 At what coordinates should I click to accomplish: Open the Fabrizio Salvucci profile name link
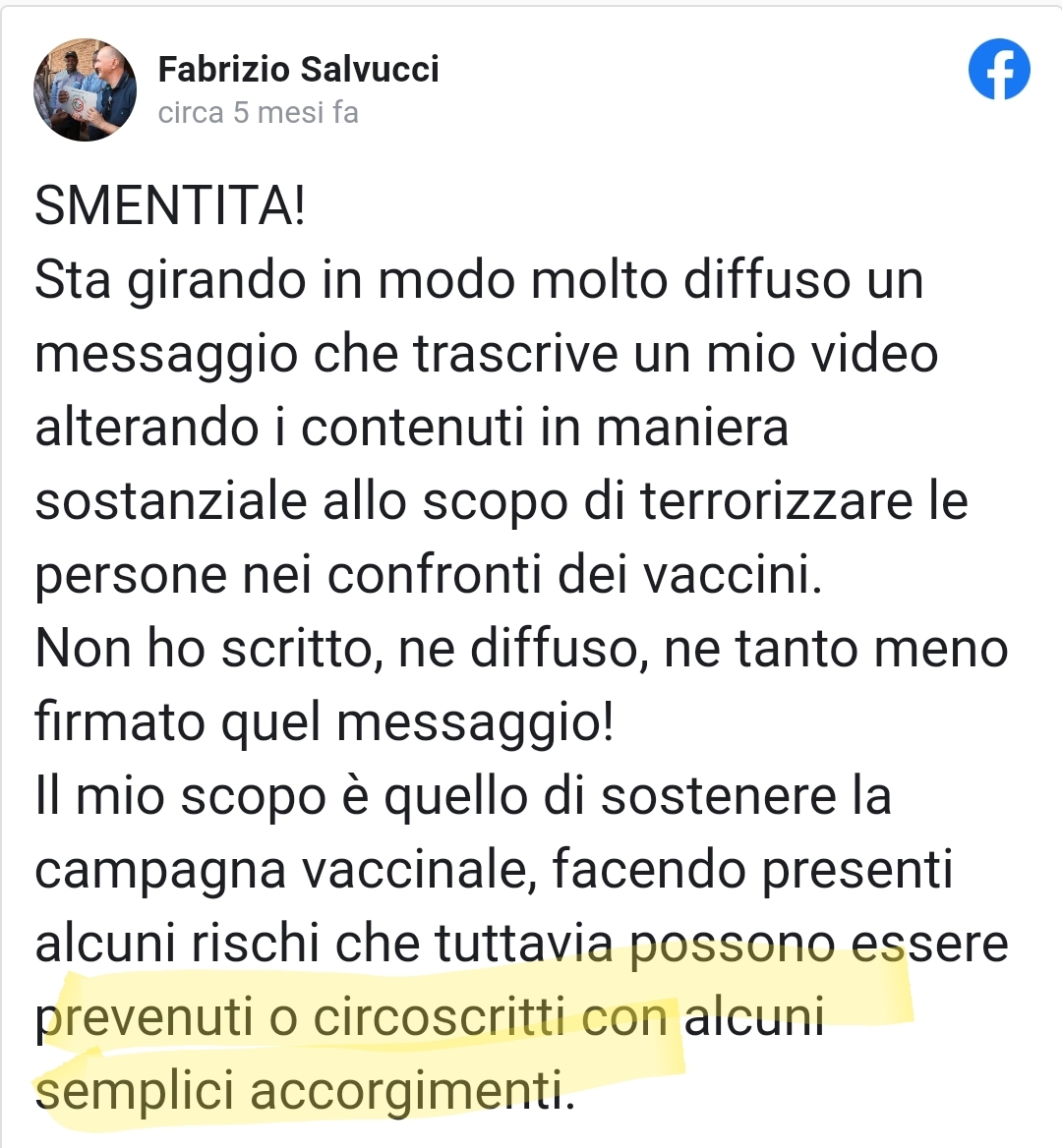[298, 70]
